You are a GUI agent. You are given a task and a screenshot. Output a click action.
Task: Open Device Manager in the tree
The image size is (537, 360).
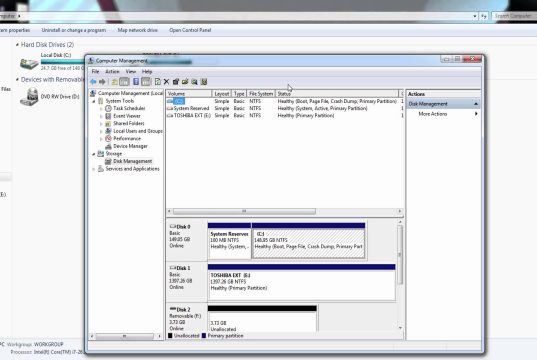(x=130, y=146)
